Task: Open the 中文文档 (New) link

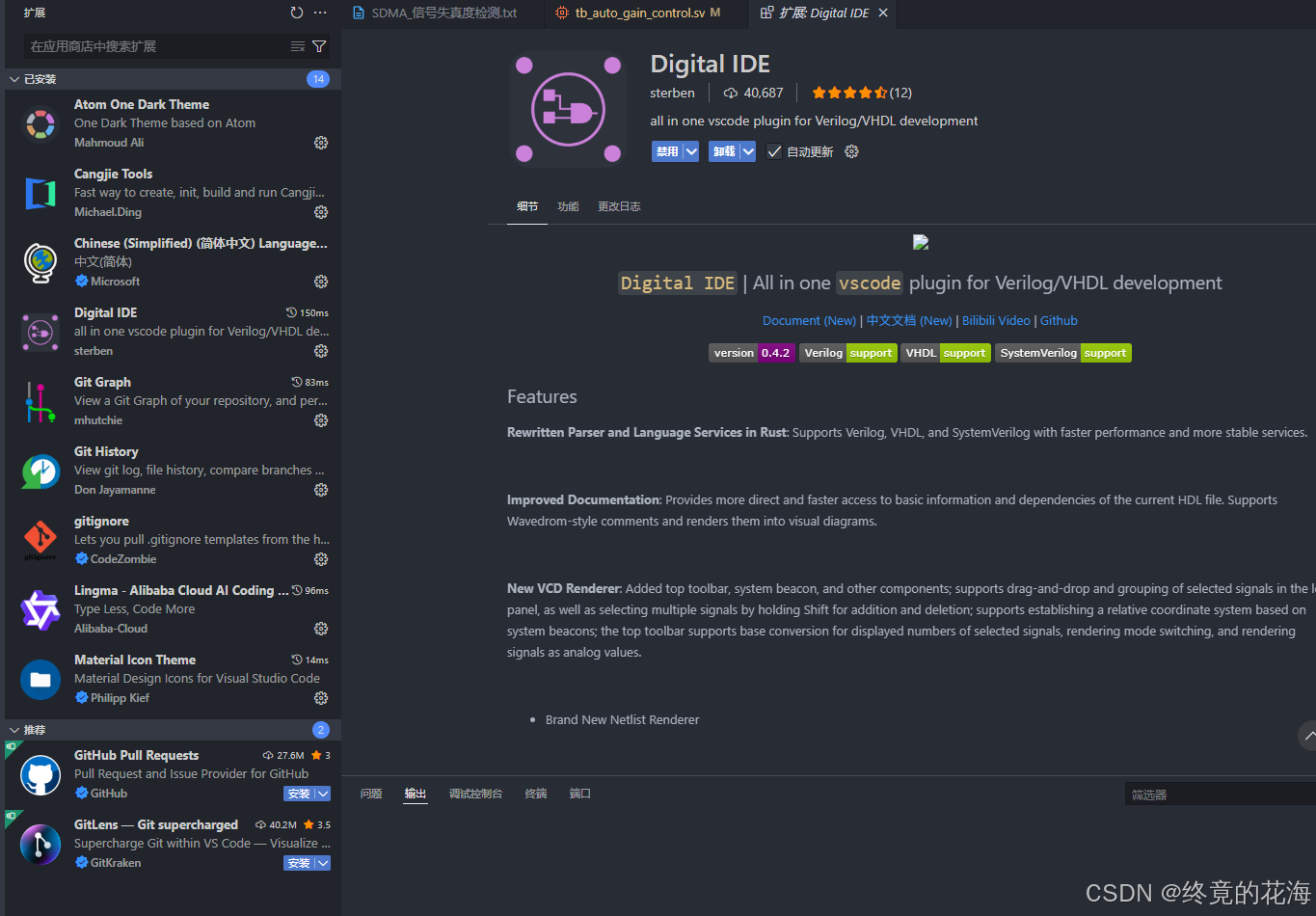Action: coord(909,320)
